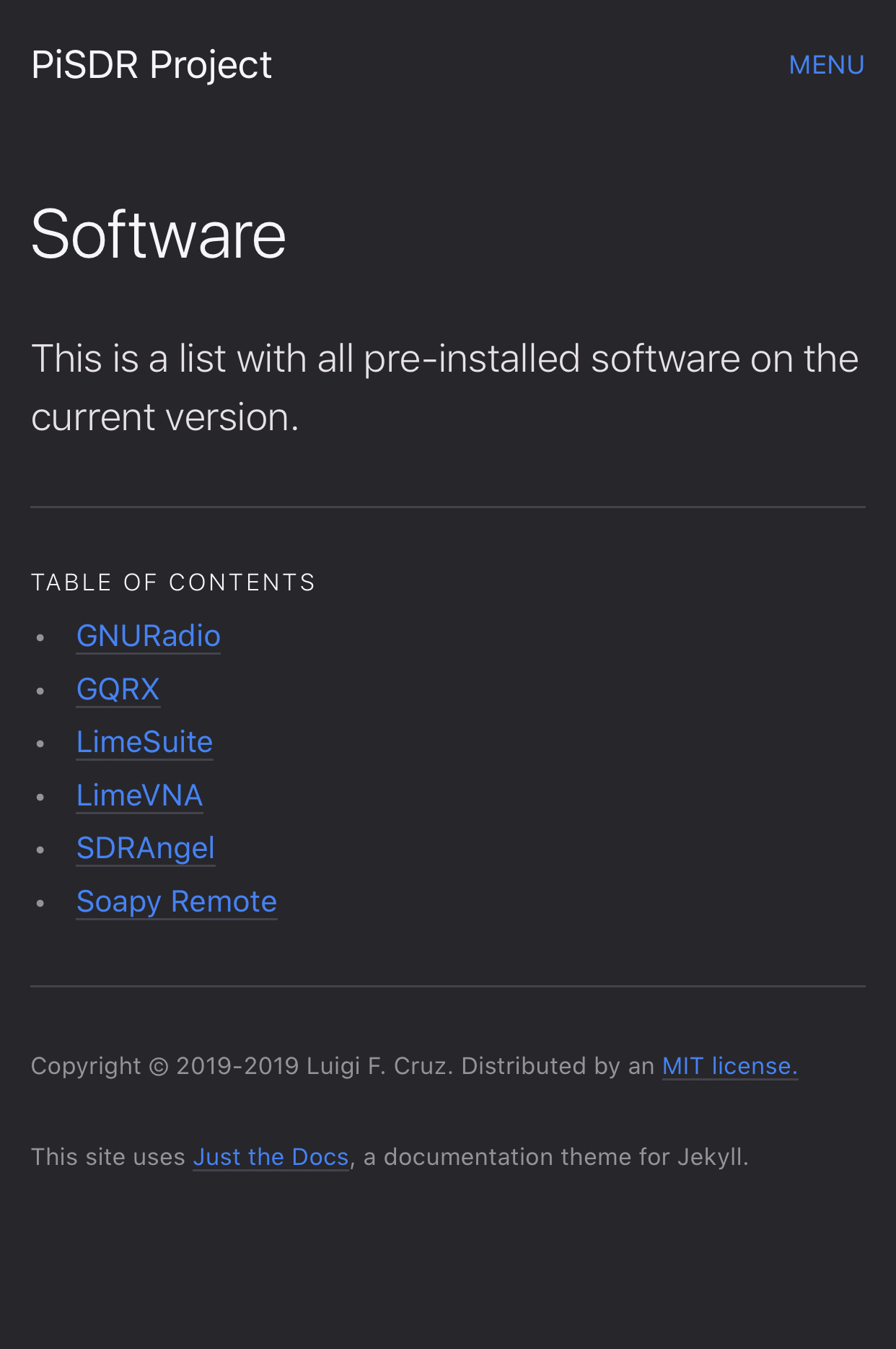Click the PiSDR Project site title
Image resolution: width=896 pixels, height=1349 pixels.
click(x=151, y=65)
